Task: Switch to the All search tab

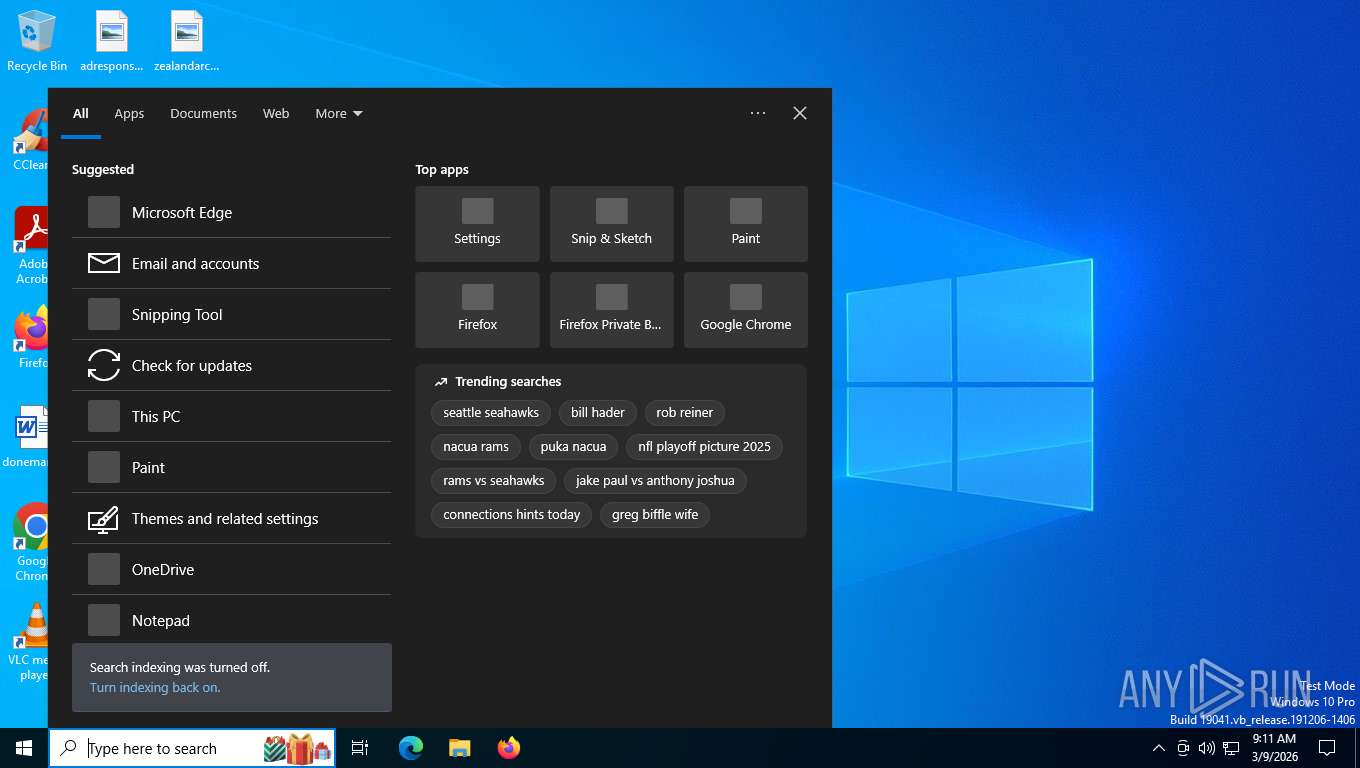Action: click(x=81, y=113)
